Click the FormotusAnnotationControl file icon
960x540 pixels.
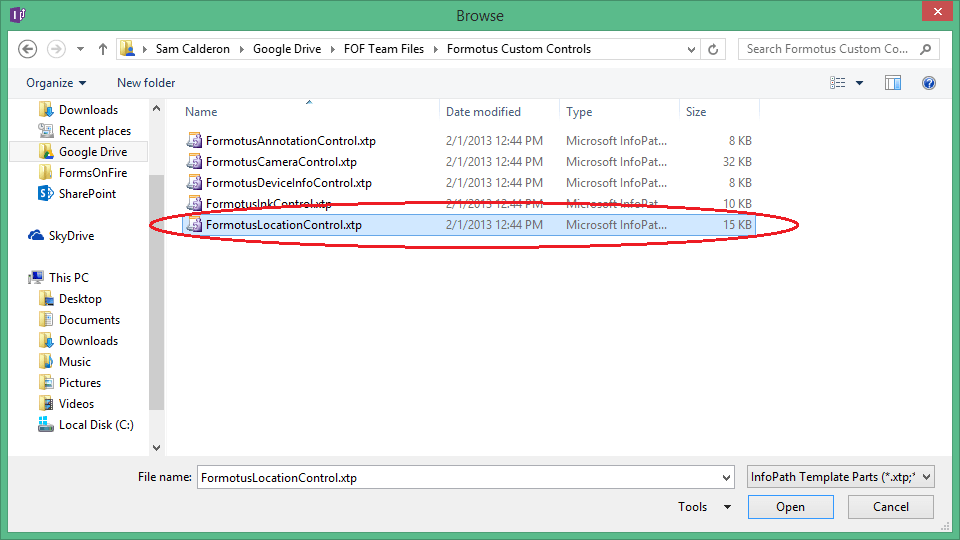pyautogui.click(x=194, y=141)
